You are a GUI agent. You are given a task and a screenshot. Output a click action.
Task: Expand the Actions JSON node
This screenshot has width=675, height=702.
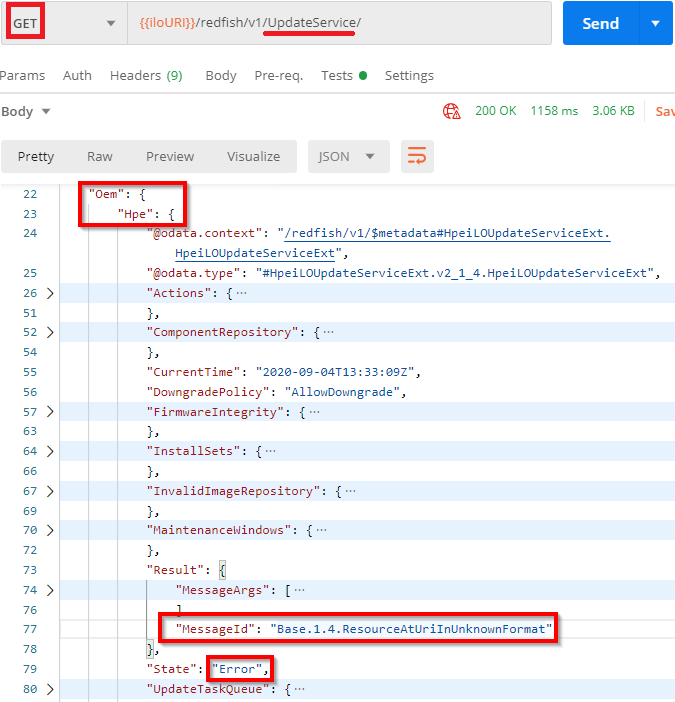click(x=50, y=293)
